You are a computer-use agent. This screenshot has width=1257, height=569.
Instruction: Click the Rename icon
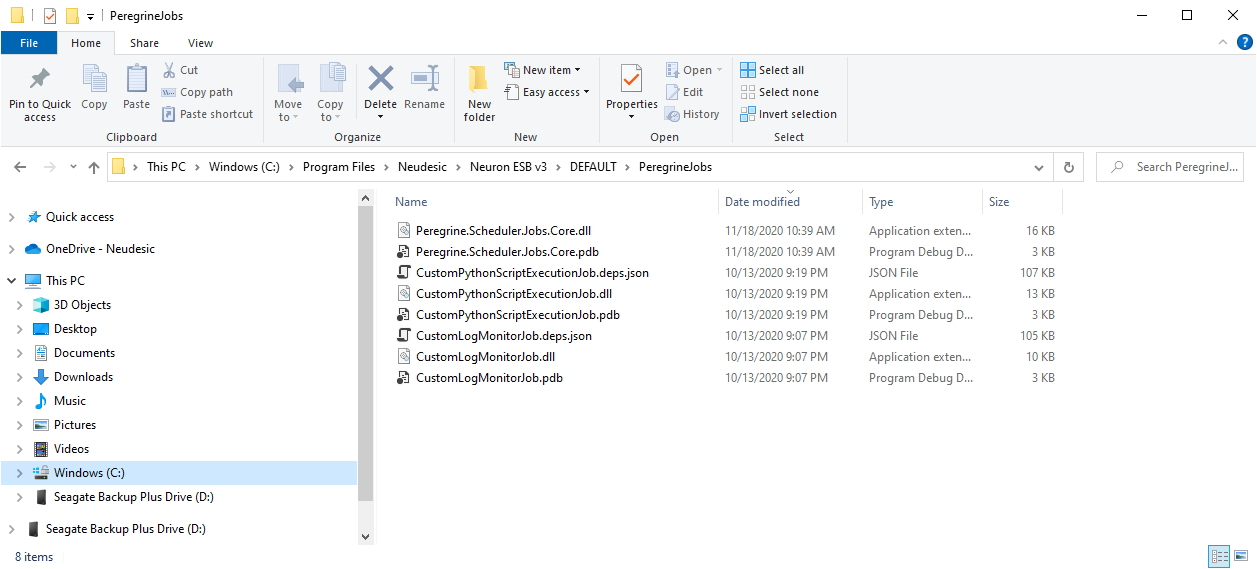425,78
